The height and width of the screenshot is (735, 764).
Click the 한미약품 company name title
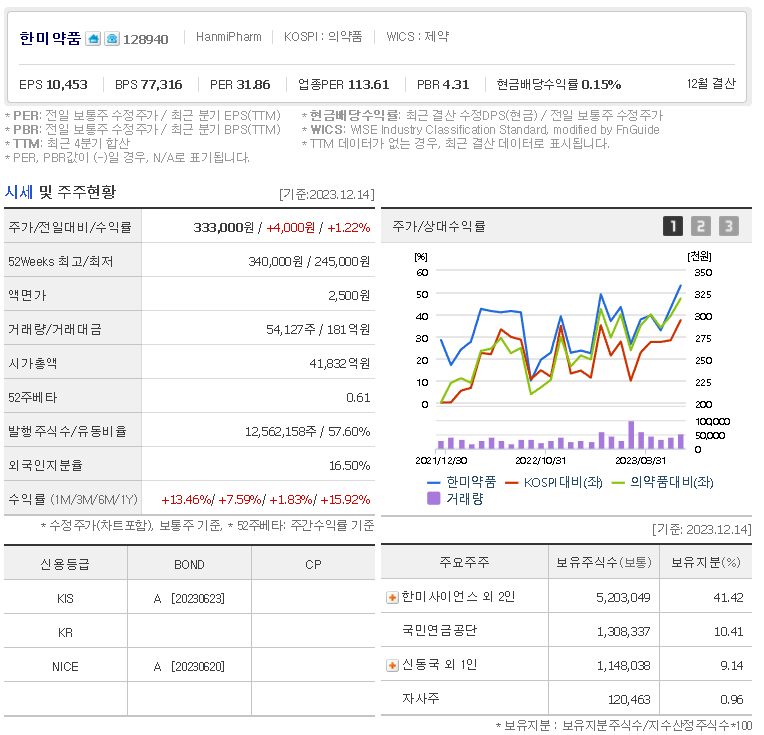50,38
